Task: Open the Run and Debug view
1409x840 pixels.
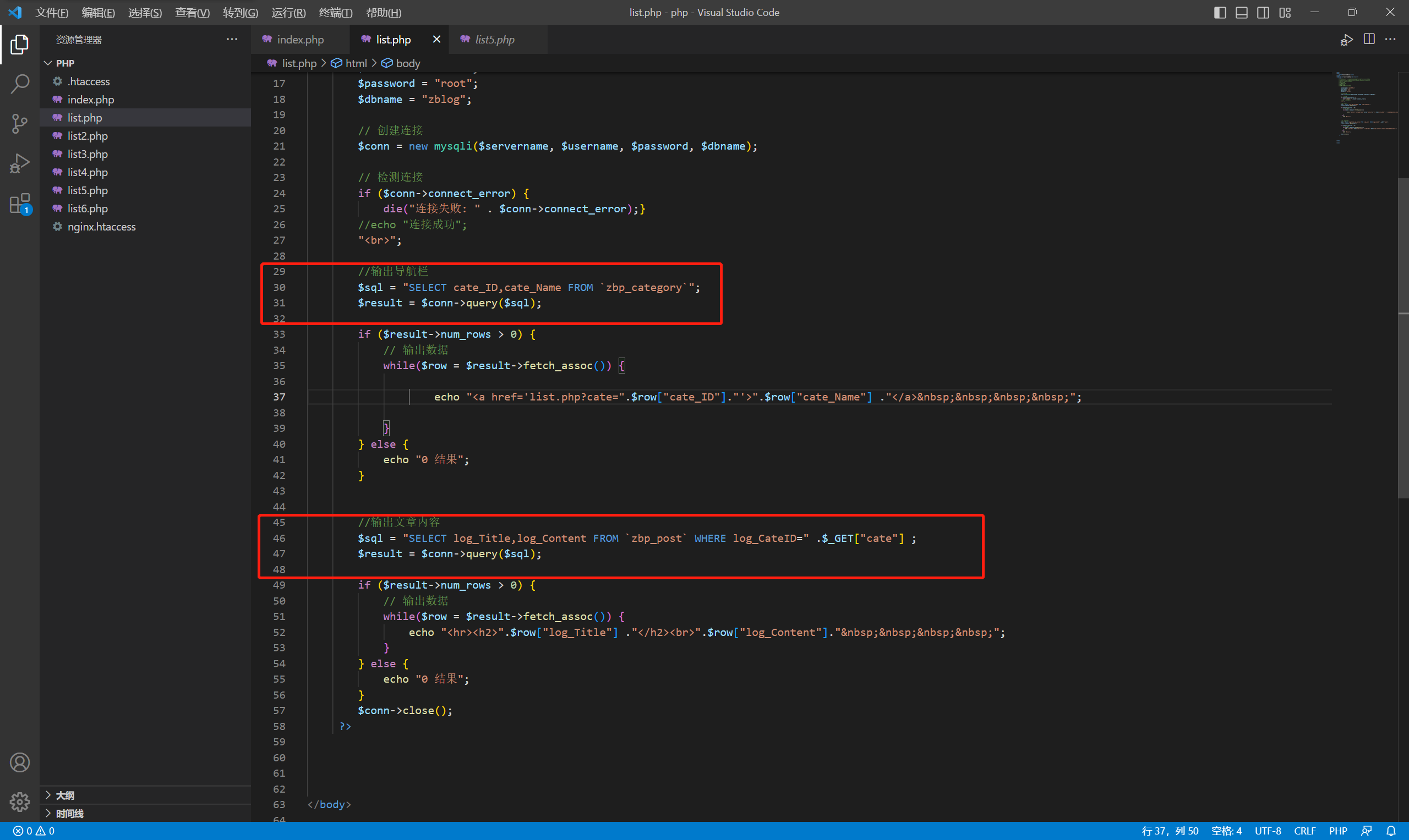Action: tap(20, 163)
